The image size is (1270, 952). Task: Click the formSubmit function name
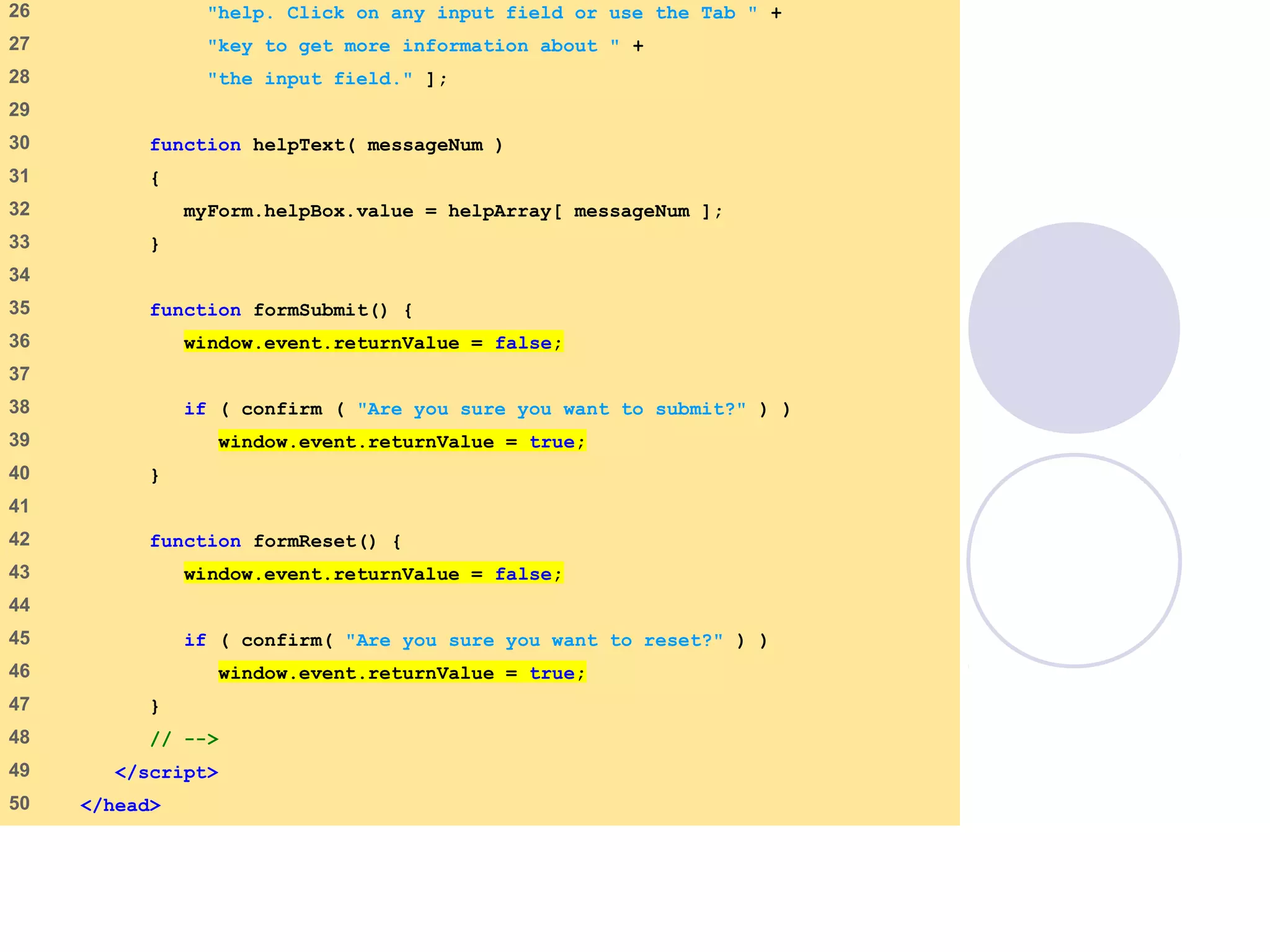pos(310,310)
